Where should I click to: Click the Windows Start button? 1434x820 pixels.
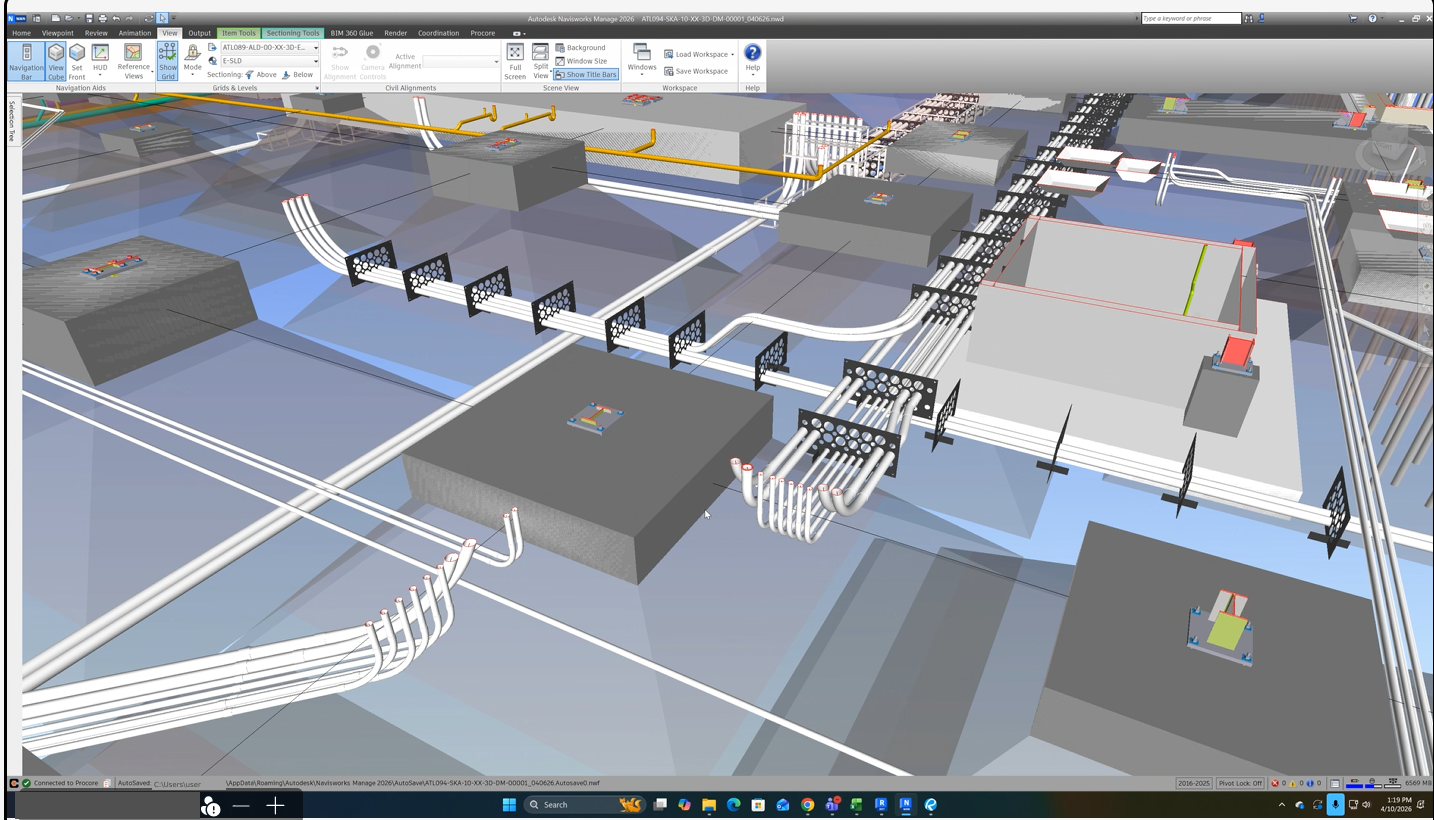click(509, 804)
